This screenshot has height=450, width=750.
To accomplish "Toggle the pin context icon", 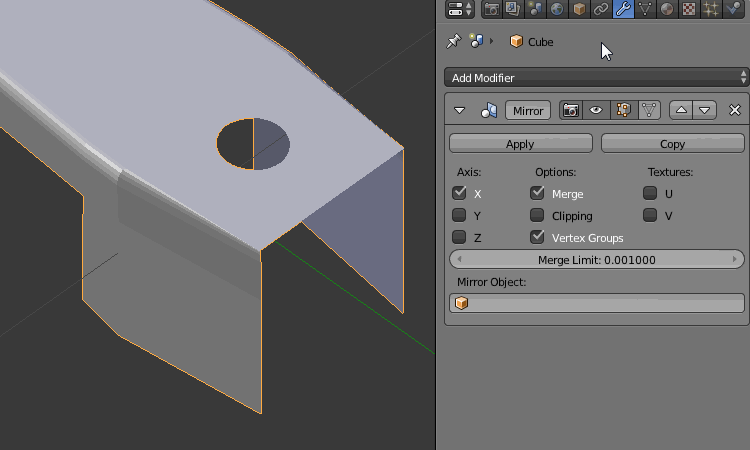I will [453, 42].
